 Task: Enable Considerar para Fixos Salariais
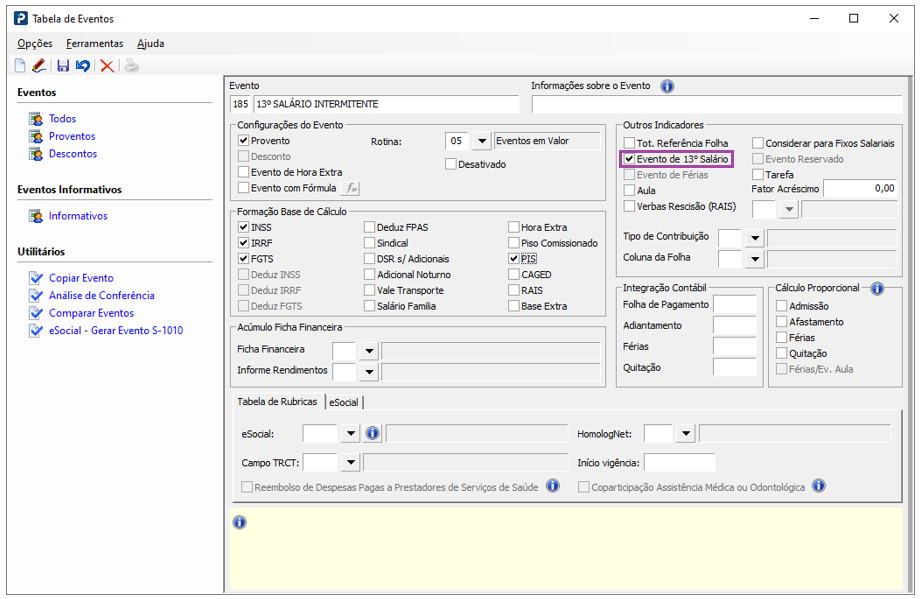[x=757, y=143]
